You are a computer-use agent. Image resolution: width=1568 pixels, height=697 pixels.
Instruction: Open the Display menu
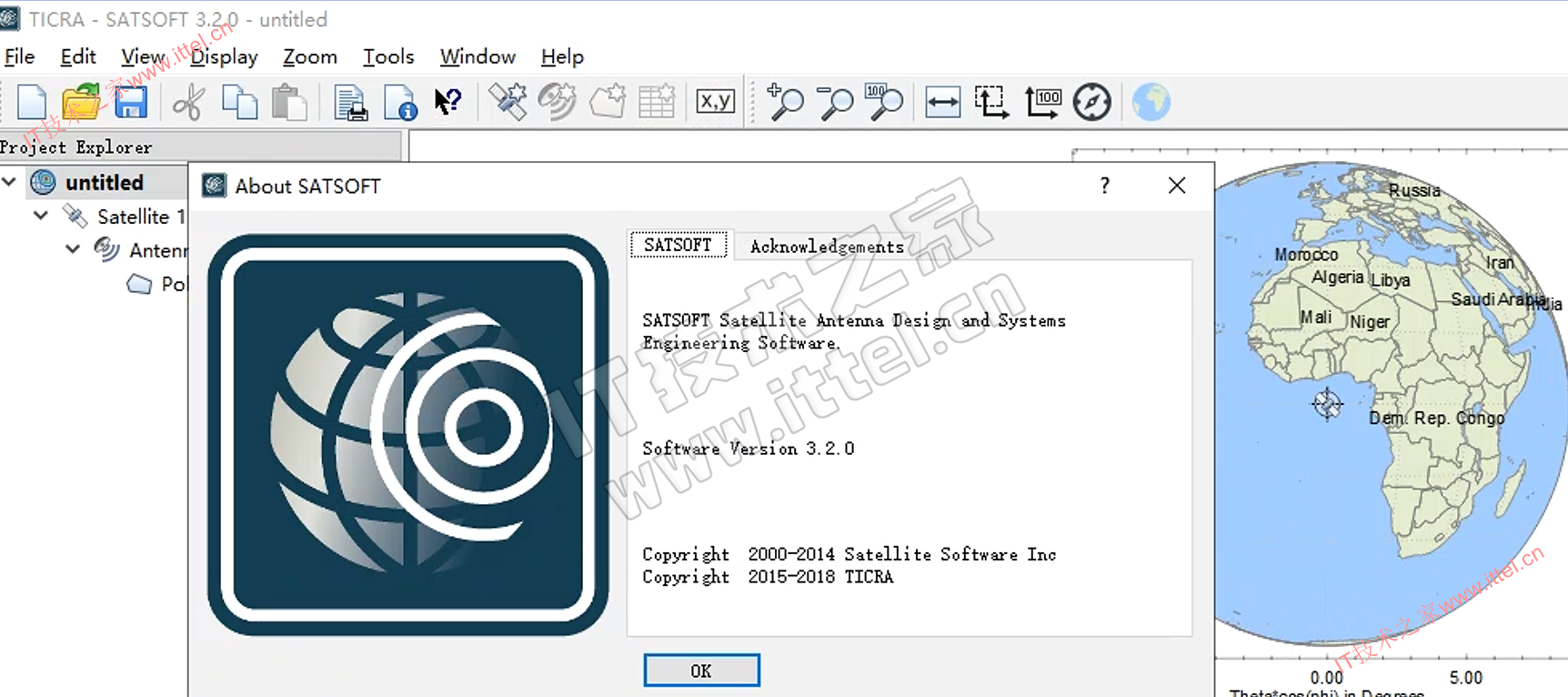point(224,56)
